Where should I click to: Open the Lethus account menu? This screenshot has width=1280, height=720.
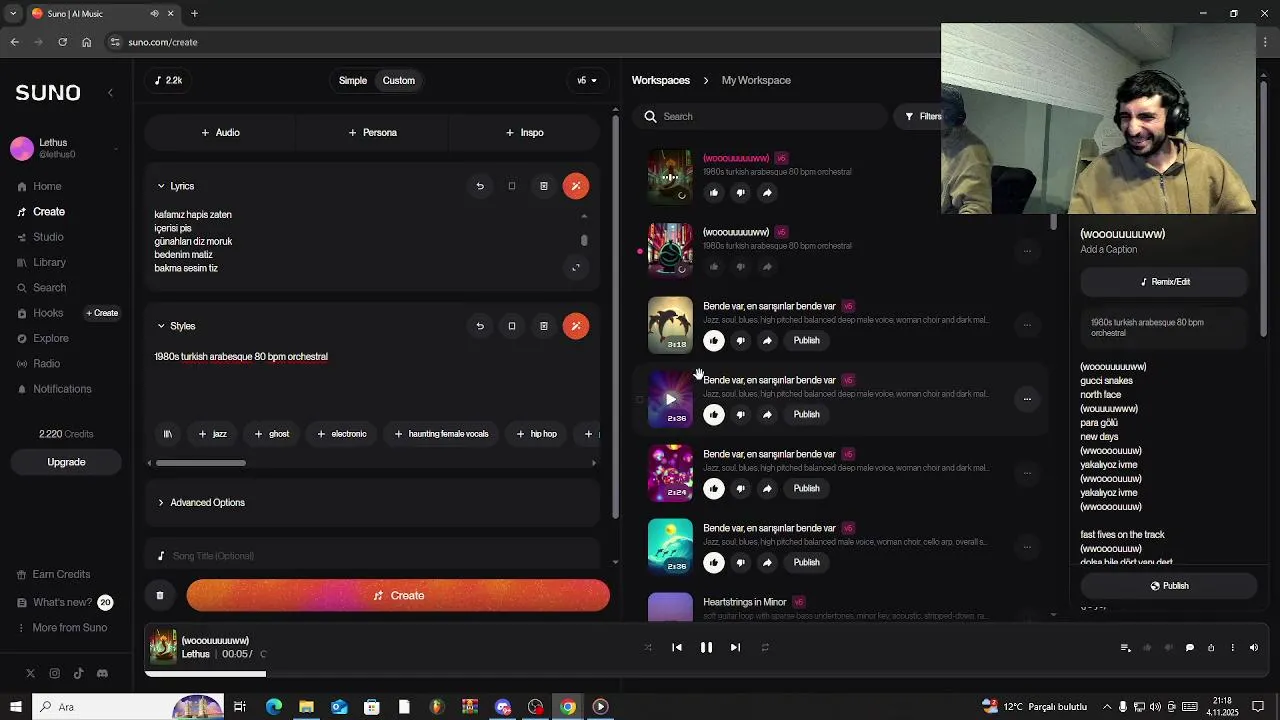(64, 149)
